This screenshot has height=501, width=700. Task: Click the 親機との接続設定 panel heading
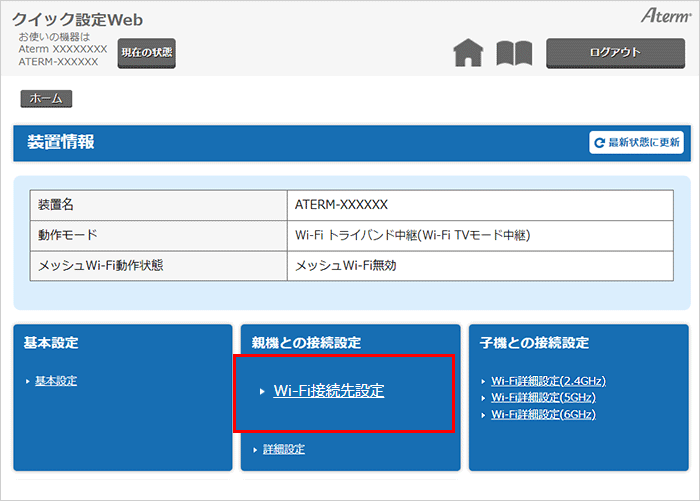tap(306, 343)
